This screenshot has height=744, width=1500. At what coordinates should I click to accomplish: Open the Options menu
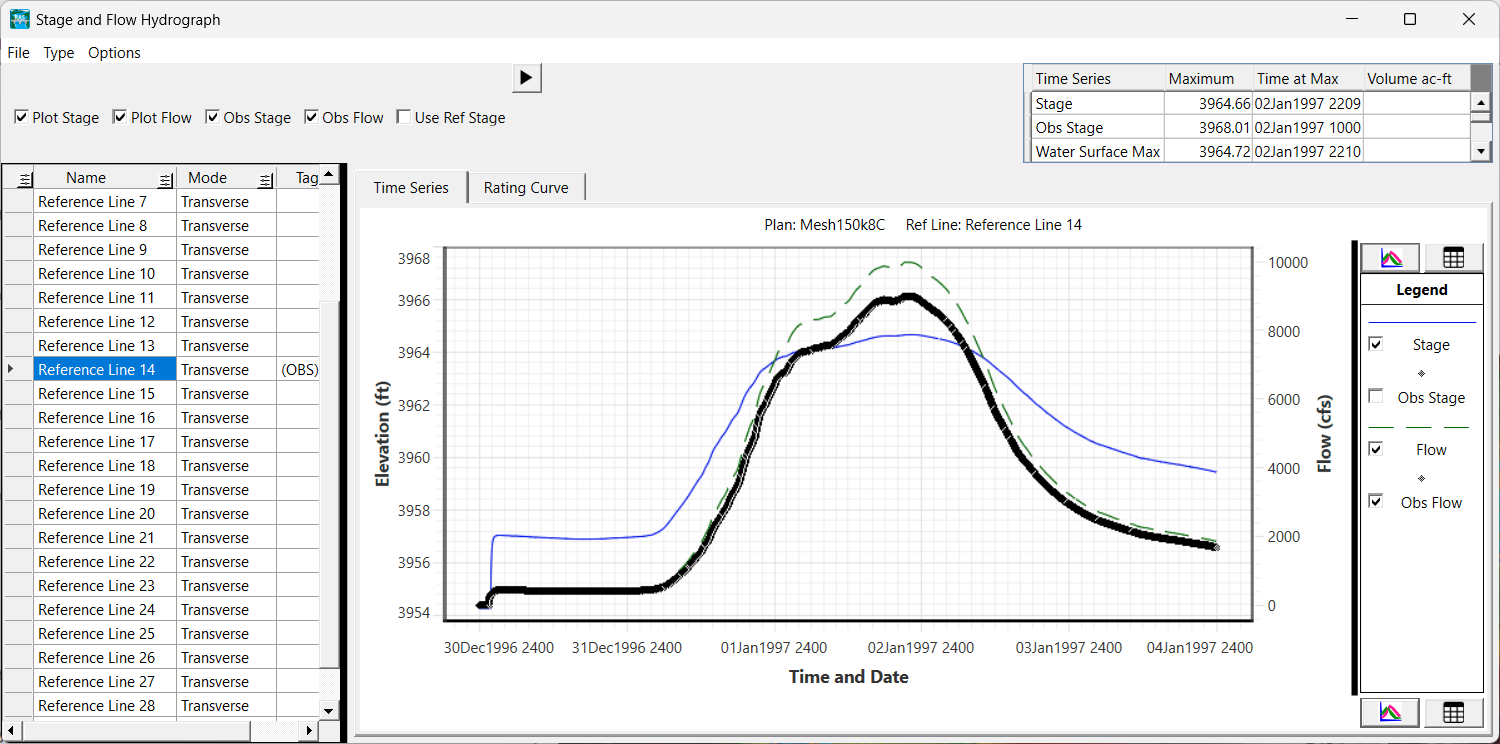click(114, 53)
